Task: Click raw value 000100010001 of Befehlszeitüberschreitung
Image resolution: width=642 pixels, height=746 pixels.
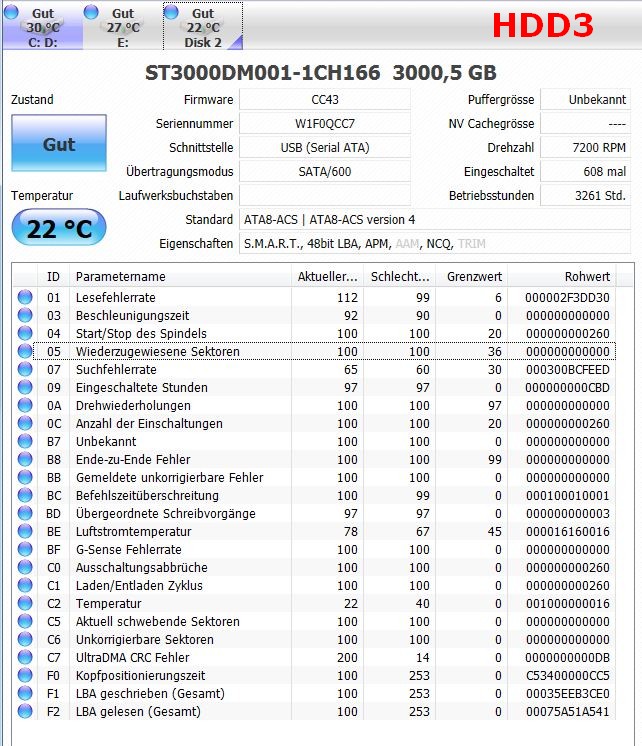Action: (x=567, y=496)
